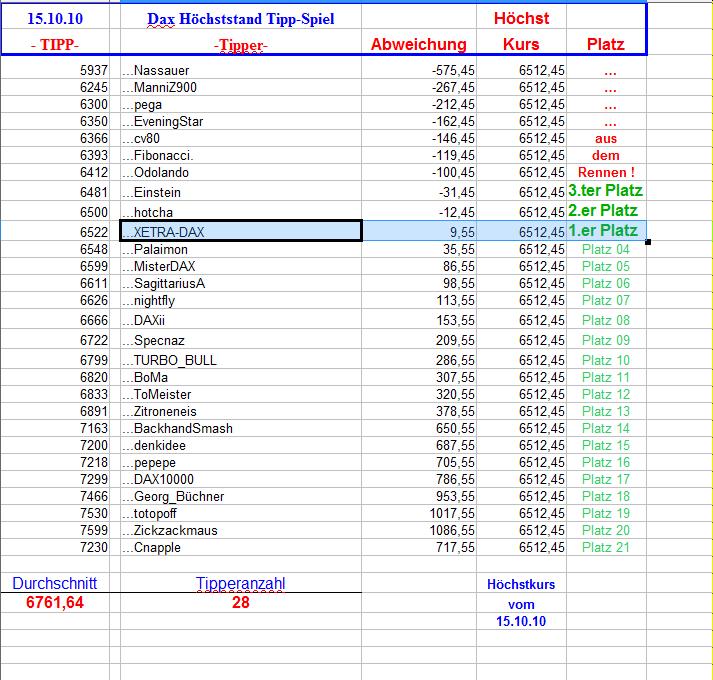Click the cell '...ToMeister'
This screenshot has width=713, height=680.
point(241,394)
